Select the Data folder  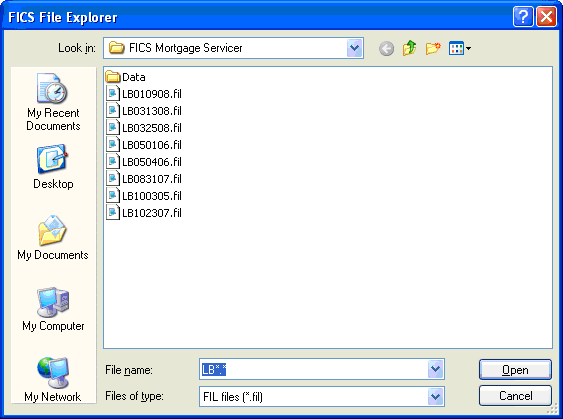click(x=126, y=77)
